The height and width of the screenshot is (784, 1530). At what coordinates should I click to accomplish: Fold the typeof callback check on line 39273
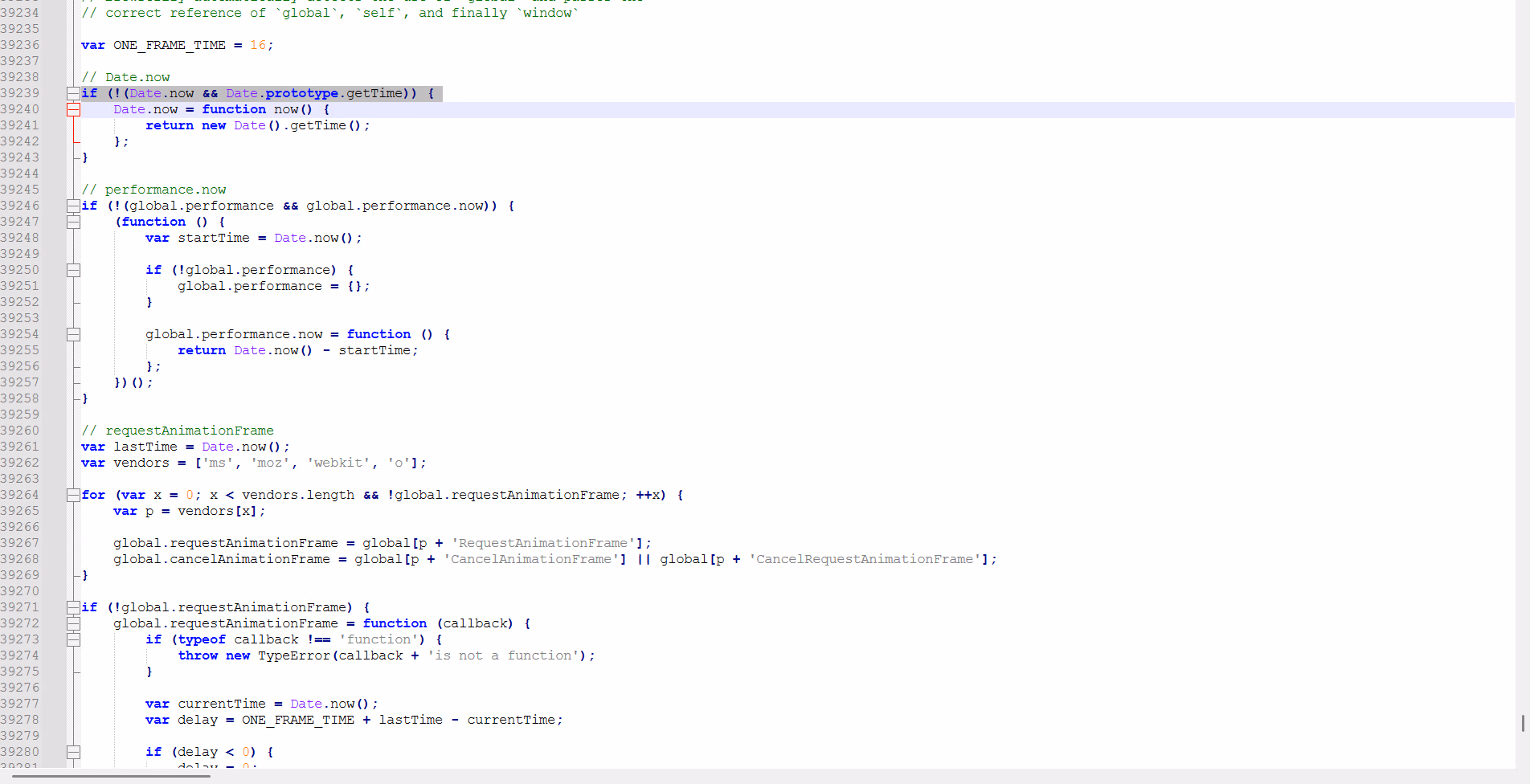73,639
